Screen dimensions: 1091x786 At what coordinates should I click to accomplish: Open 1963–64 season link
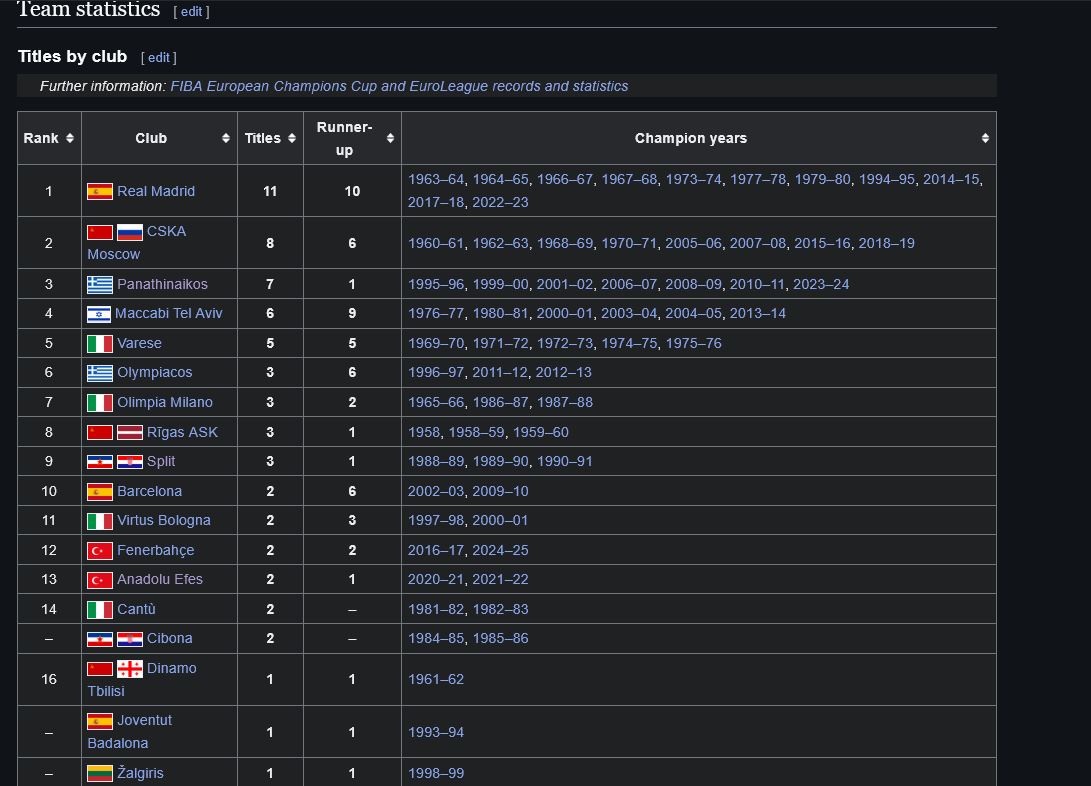click(436, 179)
